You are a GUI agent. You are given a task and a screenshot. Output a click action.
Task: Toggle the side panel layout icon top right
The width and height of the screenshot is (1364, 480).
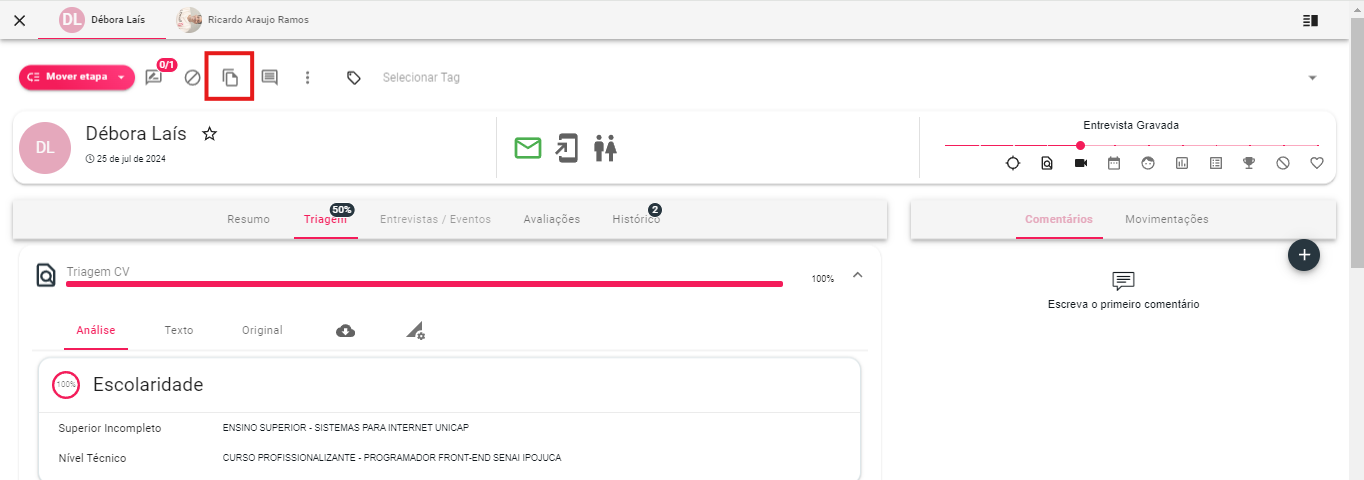[x=1310, y=20]
